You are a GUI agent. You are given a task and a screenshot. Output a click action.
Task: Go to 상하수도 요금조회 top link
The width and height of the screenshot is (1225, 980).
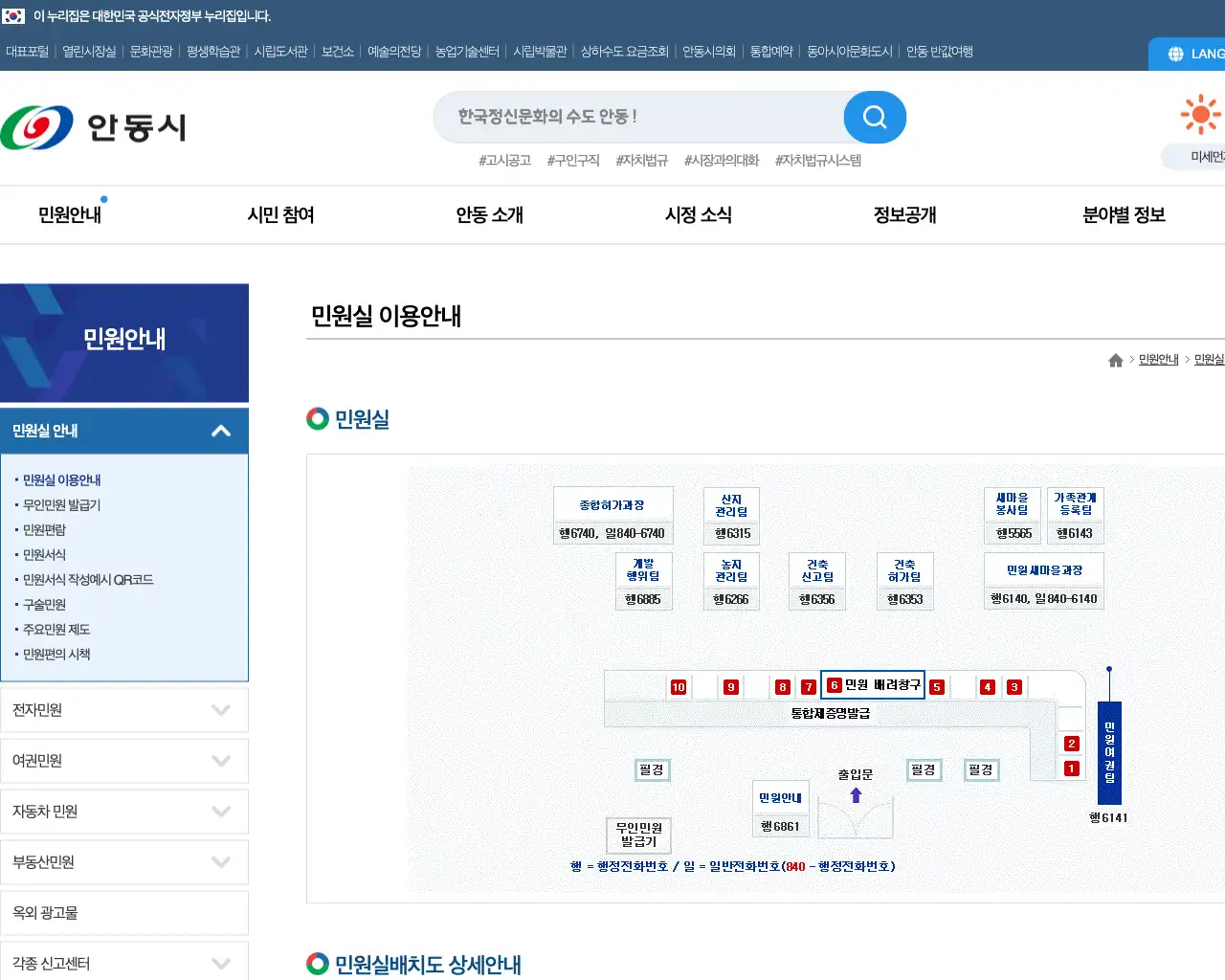click(625, 52)
